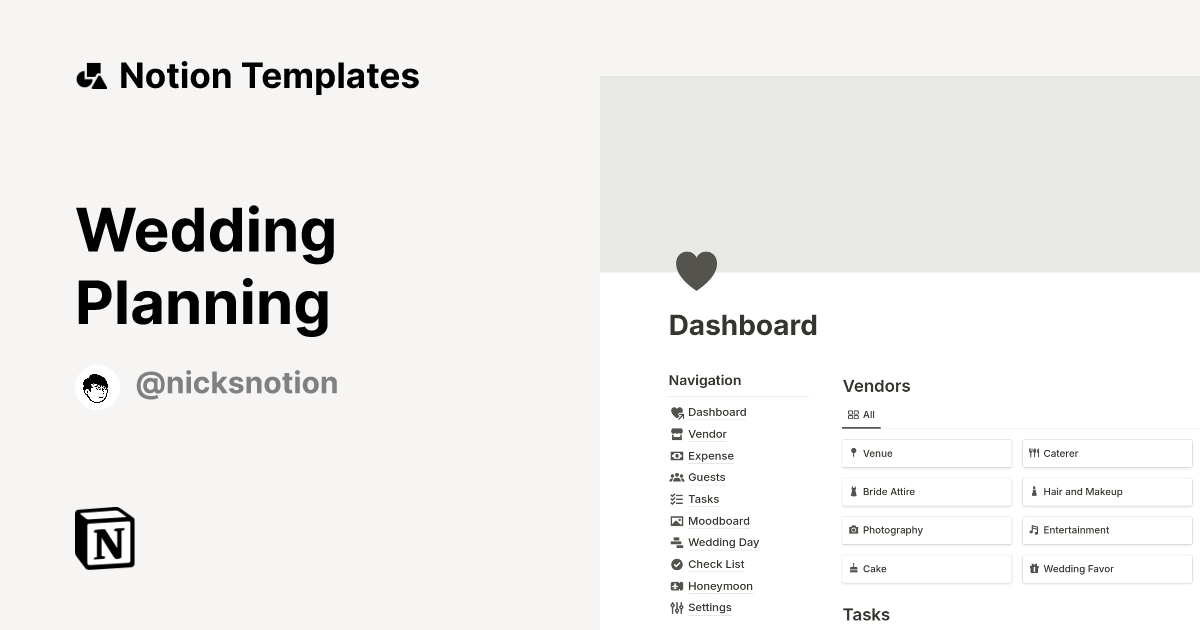Click the nicksnotion profile avatar
The height and width of the screenshot is (630, 1200).
(97, 388)
